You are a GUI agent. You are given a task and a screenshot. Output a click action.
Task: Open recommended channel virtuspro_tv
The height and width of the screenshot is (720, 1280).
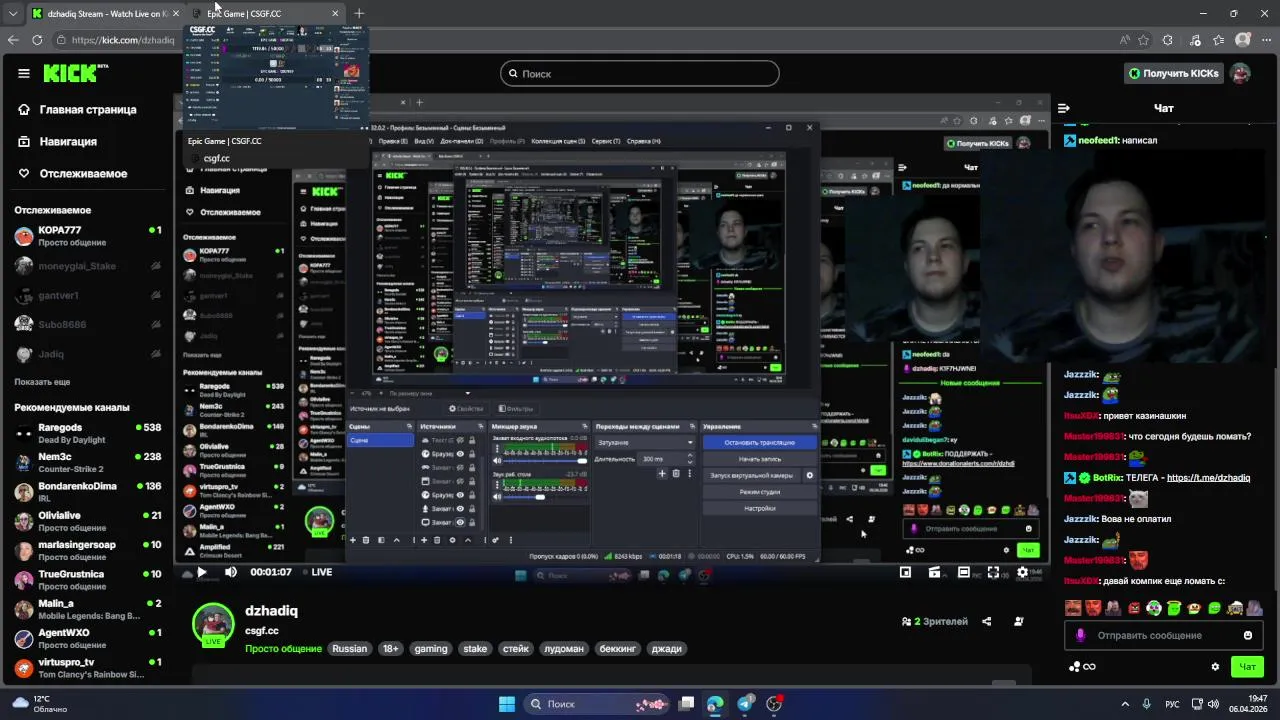[x=88, y=668]
